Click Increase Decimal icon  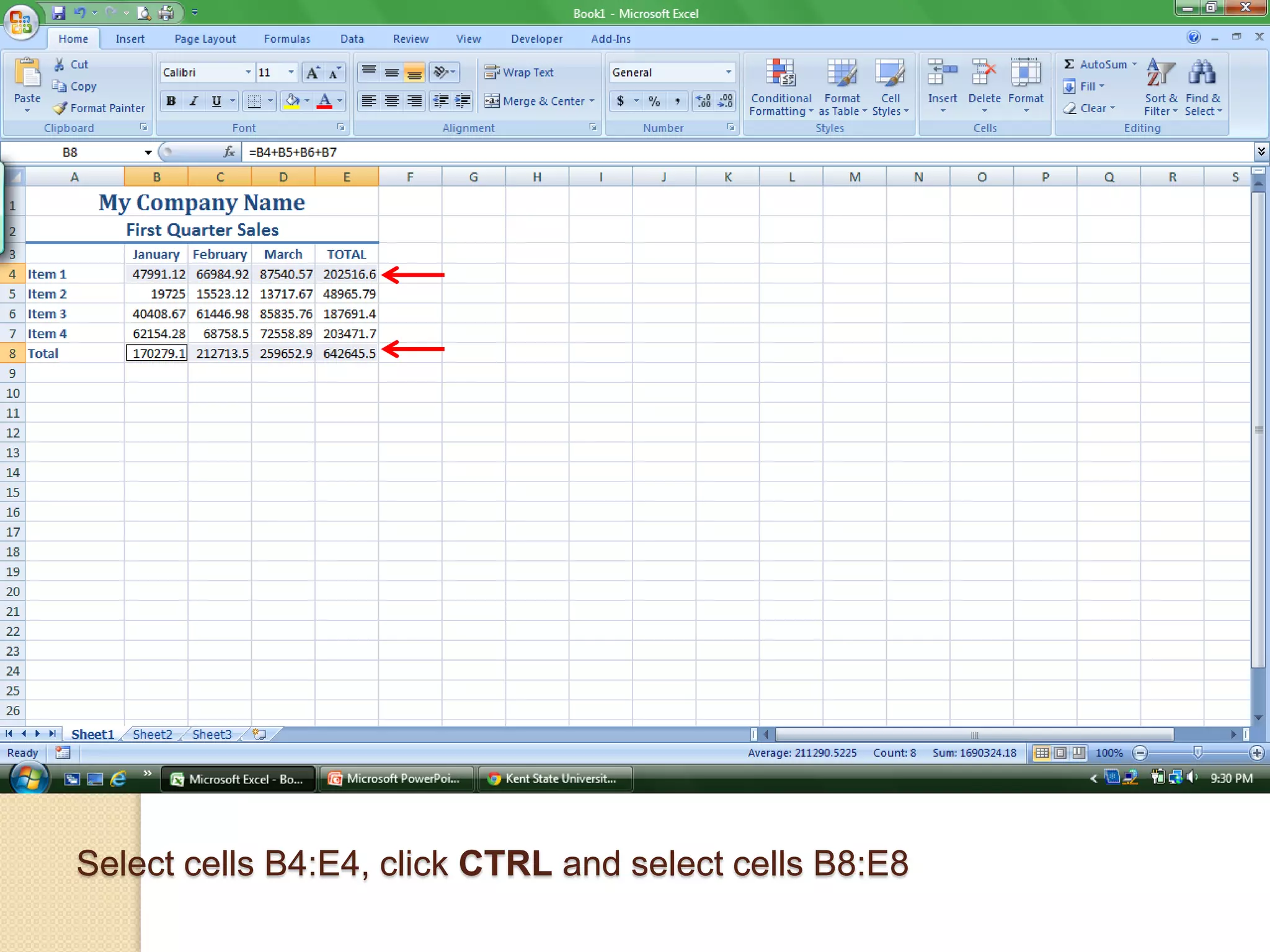coord(703,101)
